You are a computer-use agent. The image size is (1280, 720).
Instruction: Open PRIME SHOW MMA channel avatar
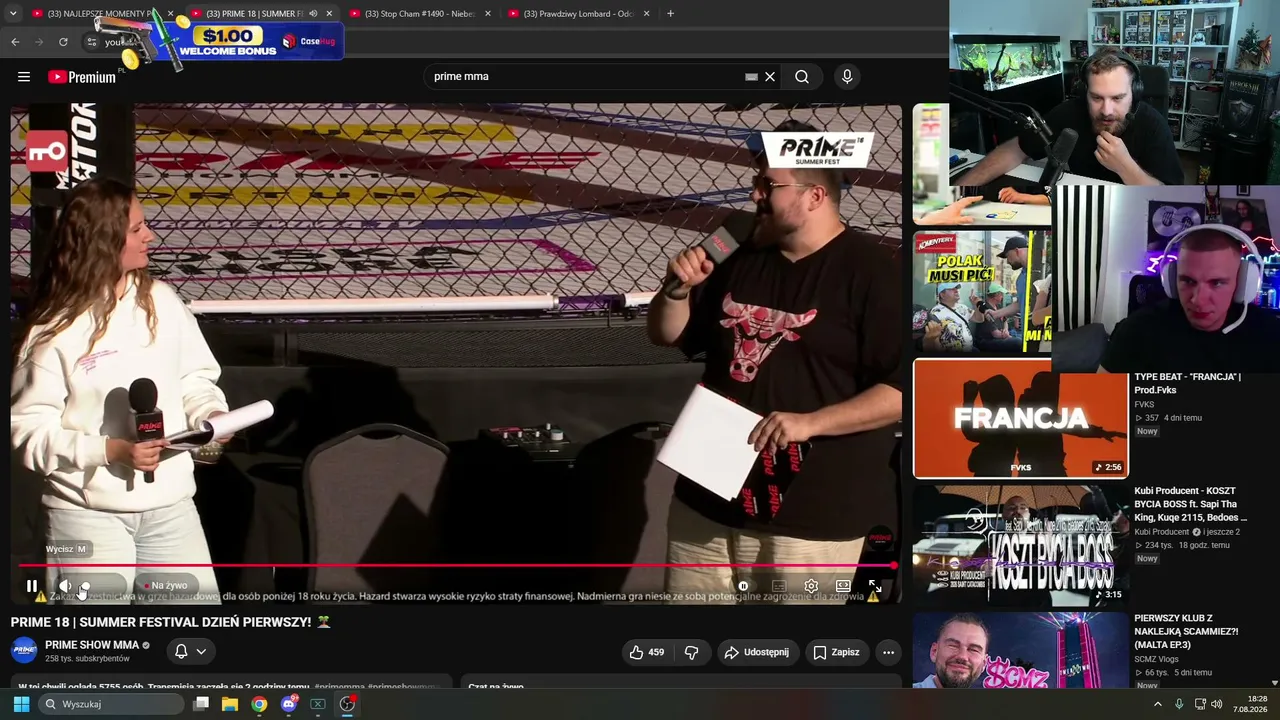(x=24, y=650)
